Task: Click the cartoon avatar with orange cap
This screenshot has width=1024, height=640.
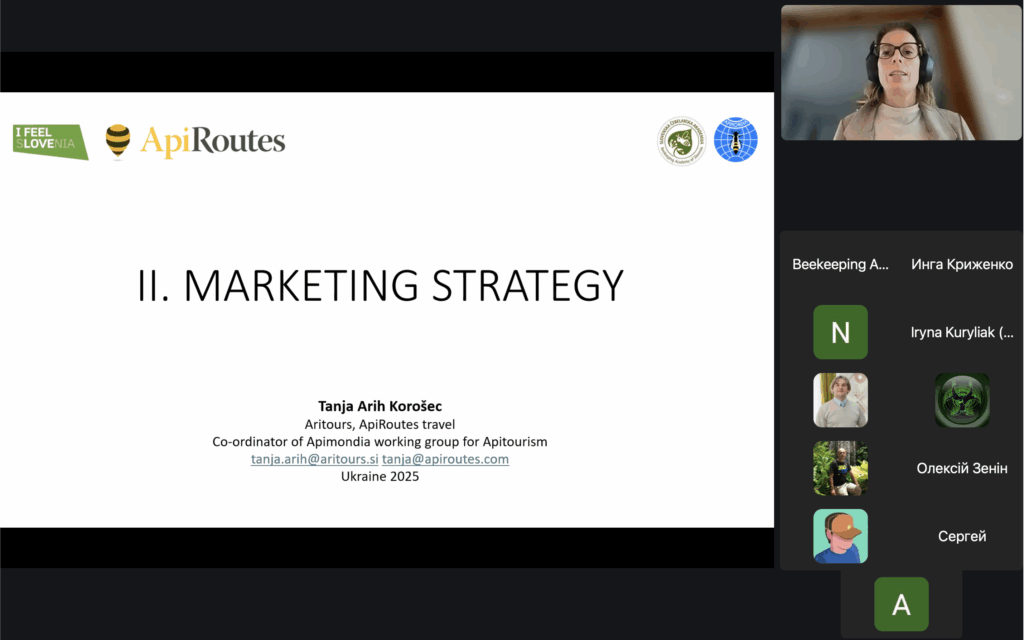Action: pyautogui.click(x=840, y=536)
